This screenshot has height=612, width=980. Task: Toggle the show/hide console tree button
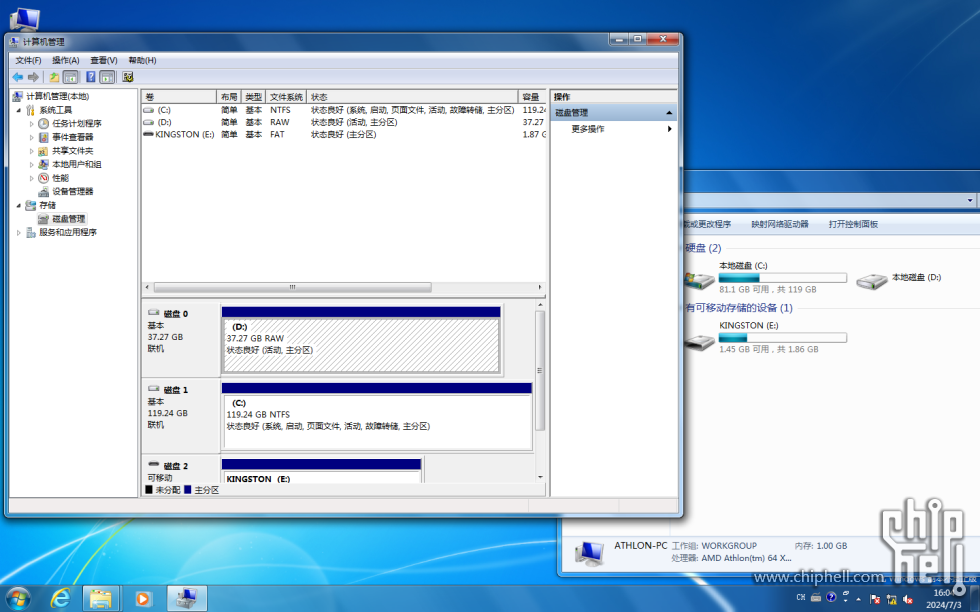(x=71, y=77)
